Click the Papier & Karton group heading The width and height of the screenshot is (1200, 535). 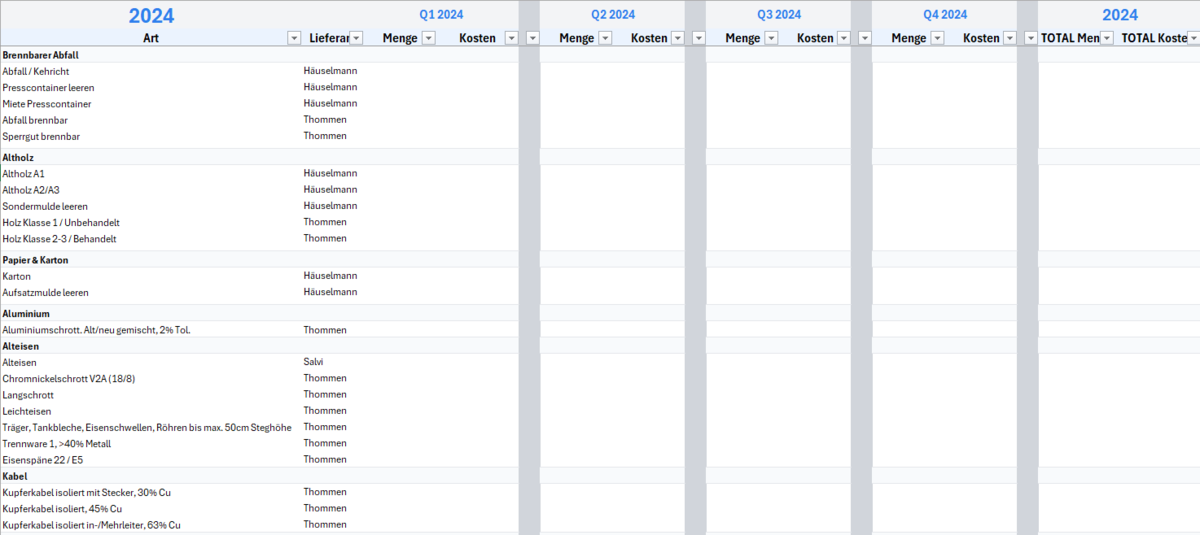[x=35, y=260]
